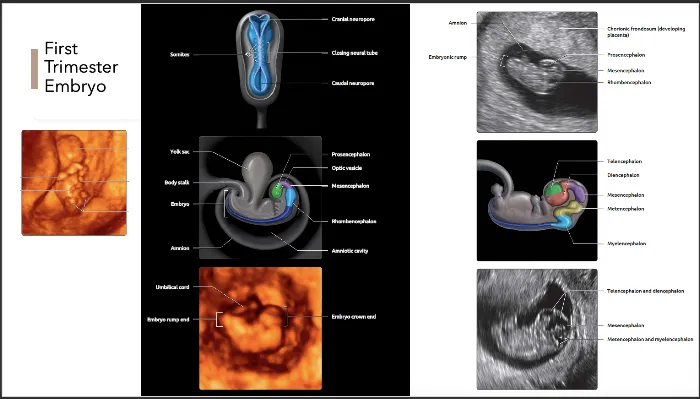Click the "Embryonic rump" label
Image resolution: width=700 pixels, height=399 pixels.
point(448,57)
